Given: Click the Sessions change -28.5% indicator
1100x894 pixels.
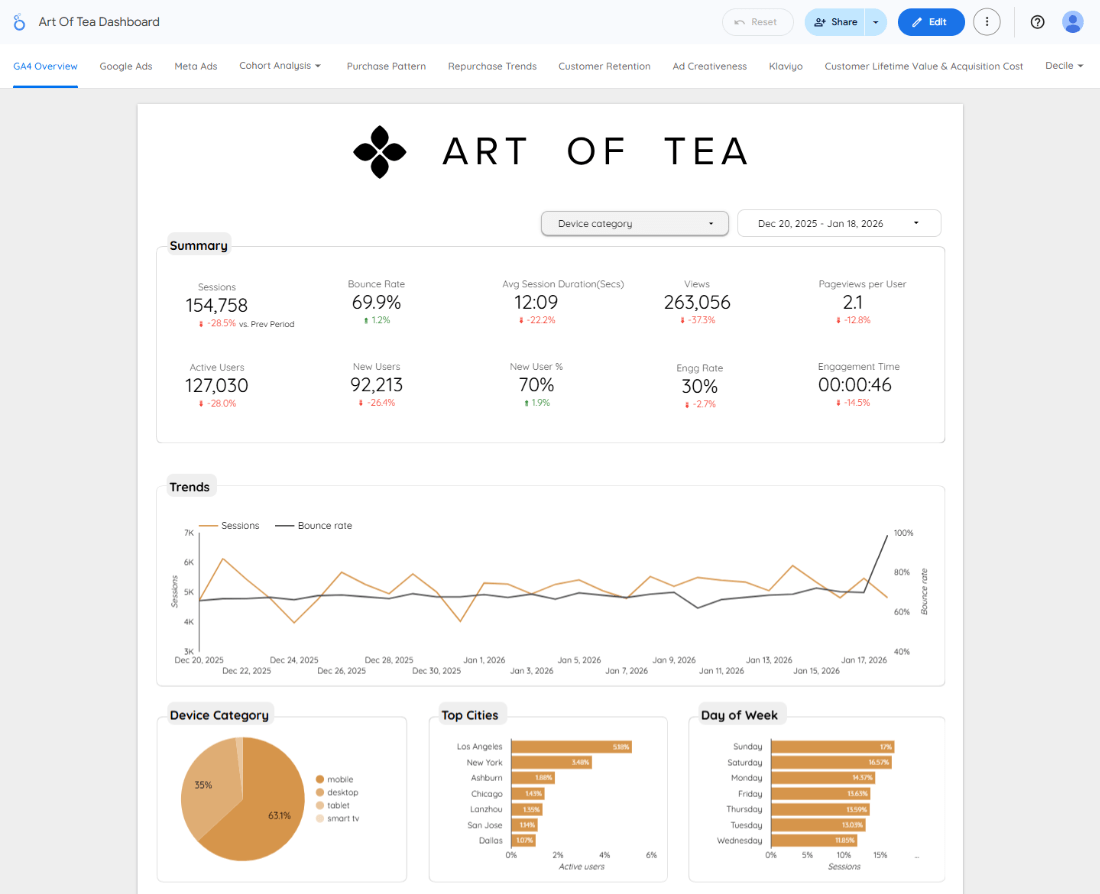Looking at the screenshot, I should click(217, 323).
